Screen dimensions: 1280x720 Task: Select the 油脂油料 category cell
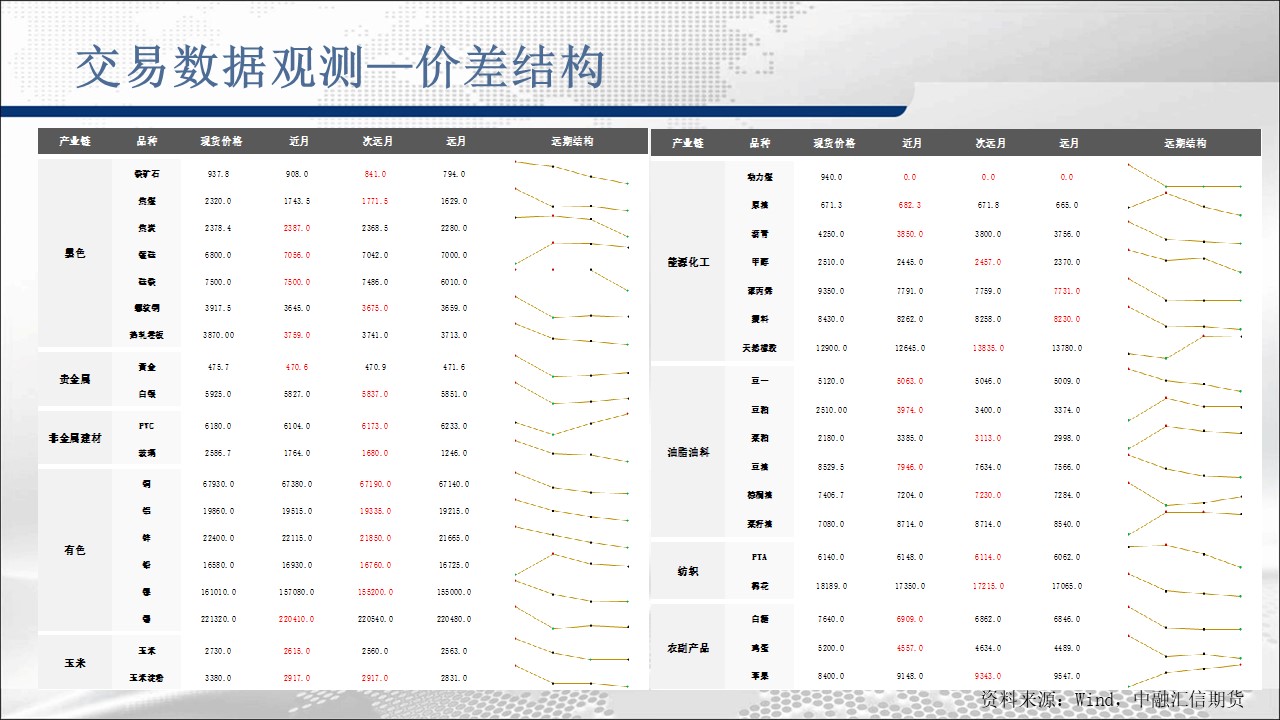(688, 452)
